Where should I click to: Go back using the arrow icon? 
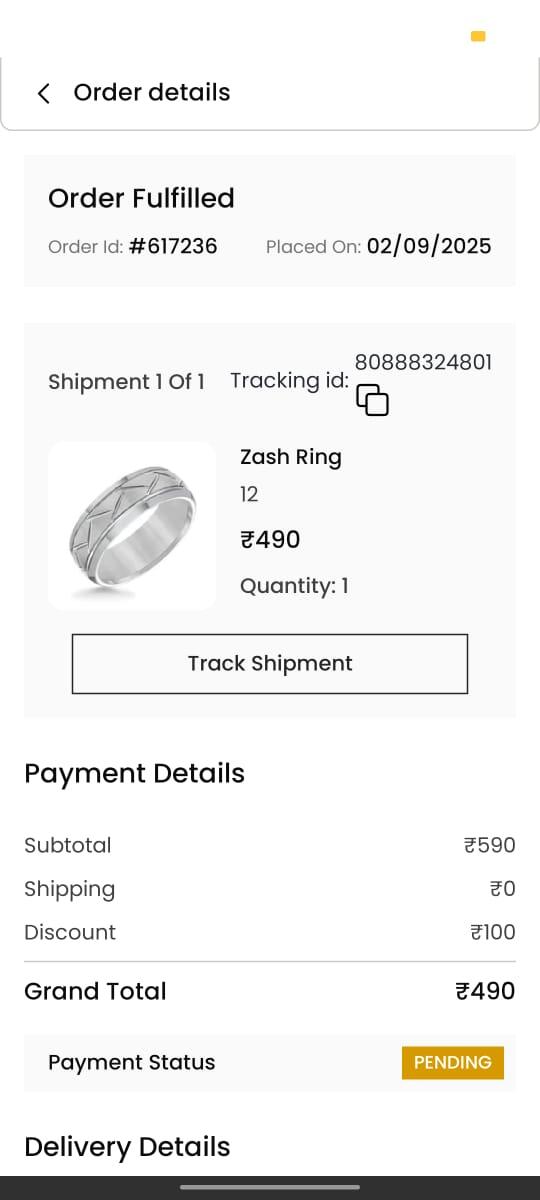pos(43,93)
